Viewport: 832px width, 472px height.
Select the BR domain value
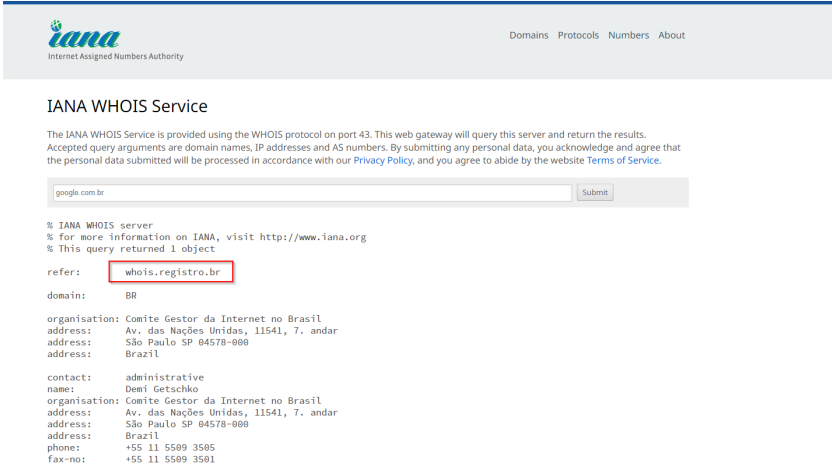click(131, 295)
